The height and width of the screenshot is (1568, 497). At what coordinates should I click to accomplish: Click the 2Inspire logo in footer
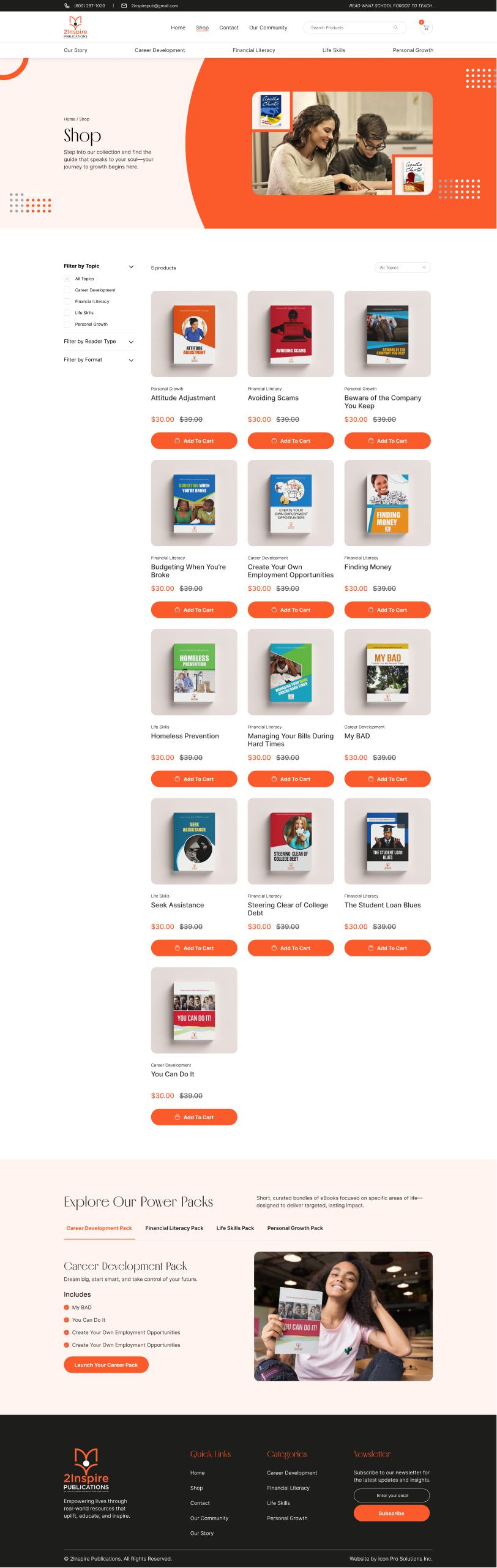(86, 1469)
